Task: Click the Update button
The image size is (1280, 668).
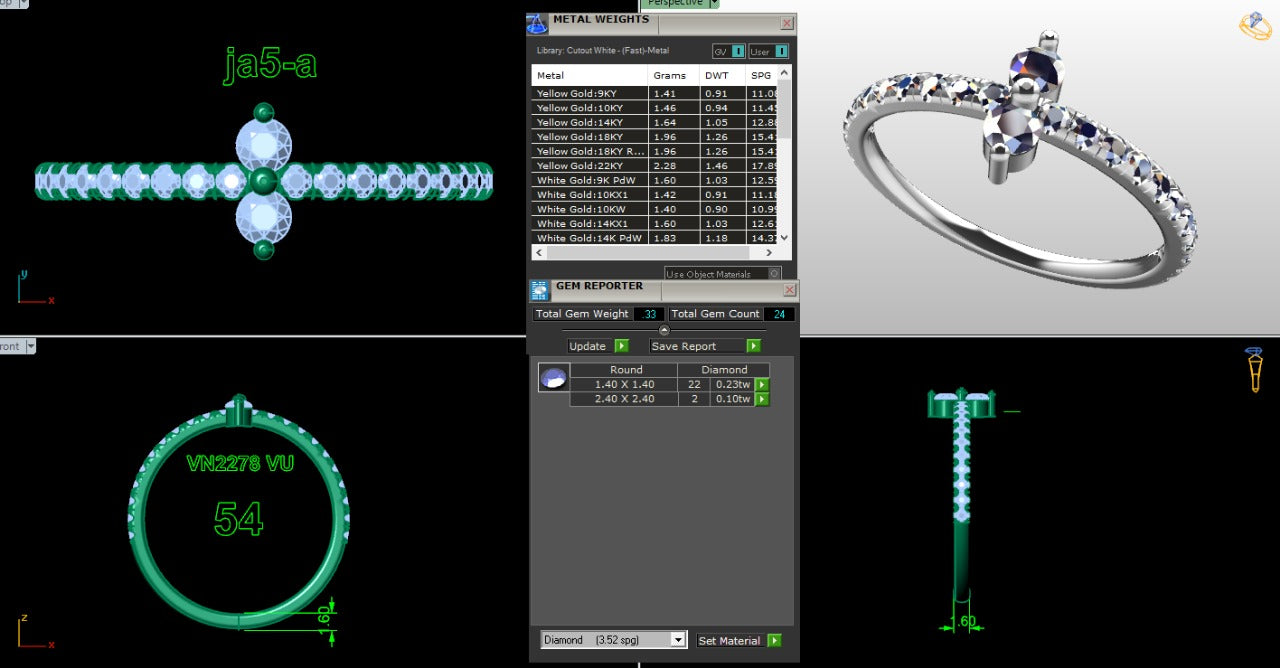Action: [x=588, y=346]
